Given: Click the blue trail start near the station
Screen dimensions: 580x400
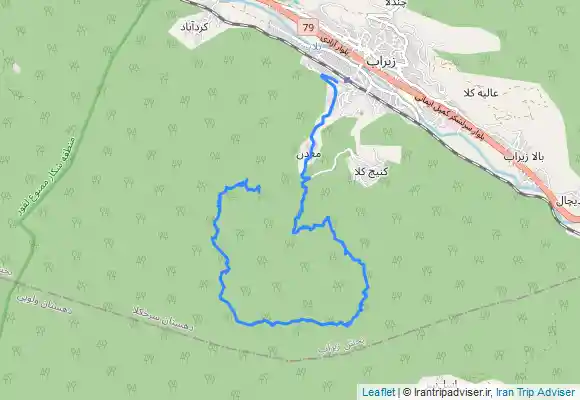Looking at the screenshot, I should pos(323,76).
